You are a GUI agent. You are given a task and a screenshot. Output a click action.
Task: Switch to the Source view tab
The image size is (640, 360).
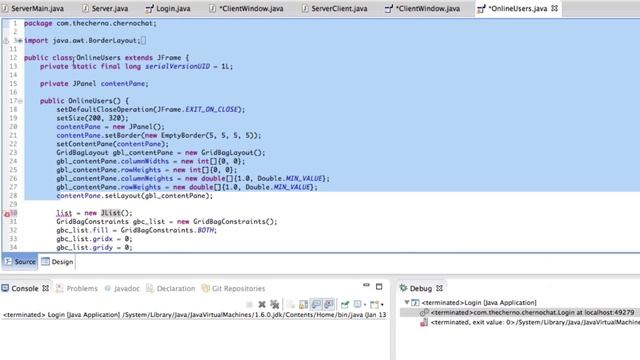point(20,262)
